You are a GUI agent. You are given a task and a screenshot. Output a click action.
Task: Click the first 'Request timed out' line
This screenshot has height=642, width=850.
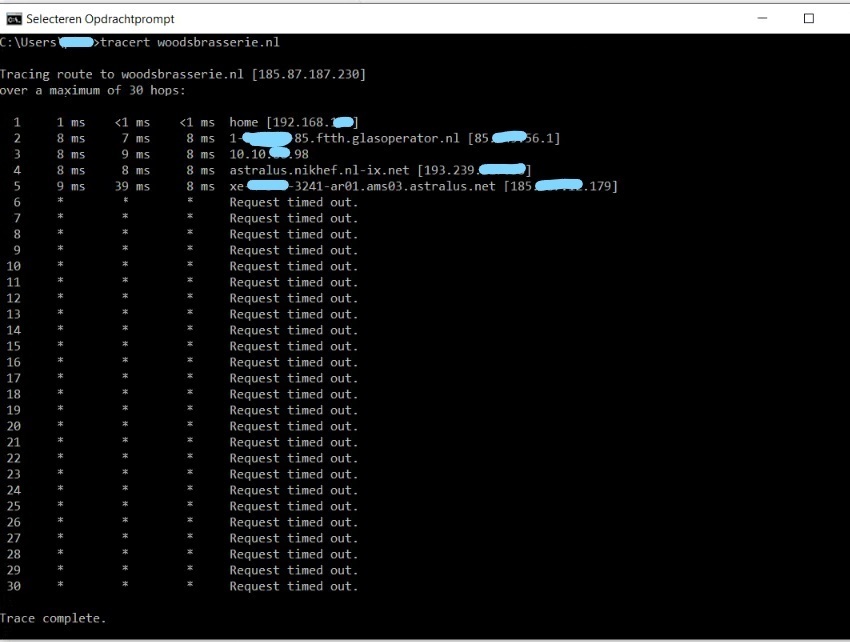point(293,201)
